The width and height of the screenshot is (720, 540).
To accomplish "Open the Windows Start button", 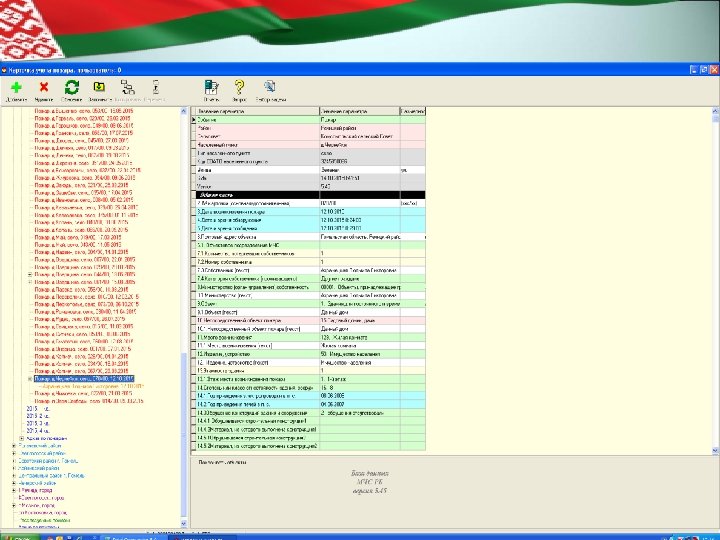I will pyautogui.click(x=20, y=535).
